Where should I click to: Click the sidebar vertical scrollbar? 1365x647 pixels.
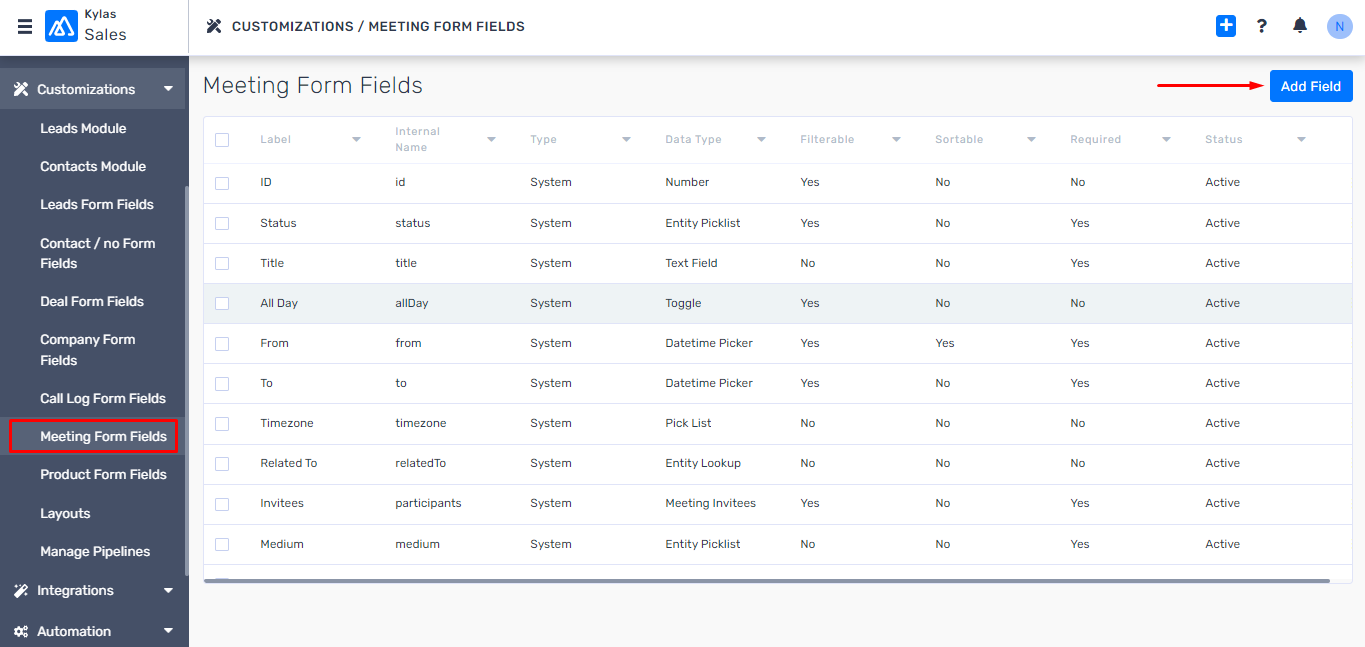coord(186,380)
